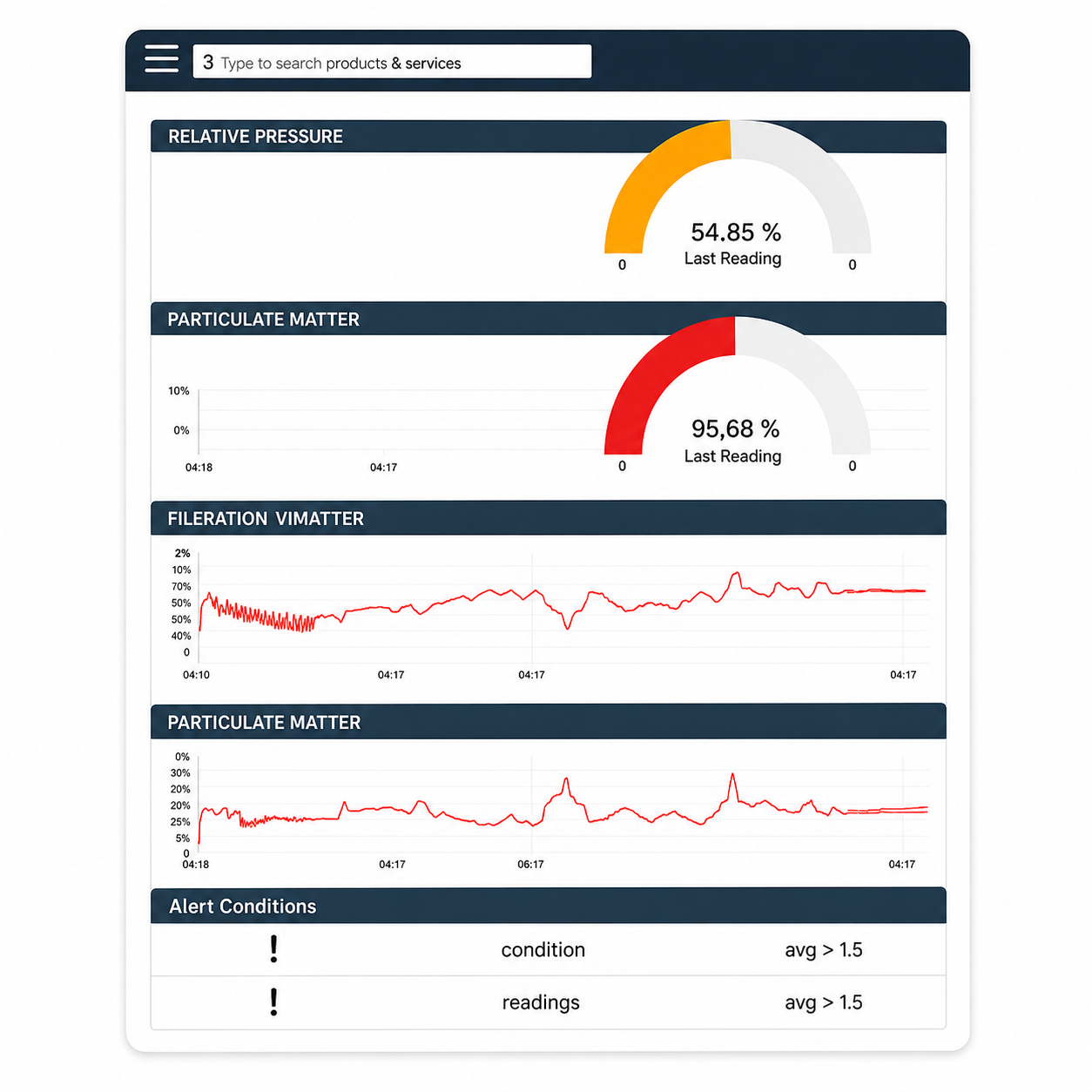This screenshot has width=1092, height=1092.
Task: Click the 'readings' alert row label
Action: click(x=541, y=1003)
